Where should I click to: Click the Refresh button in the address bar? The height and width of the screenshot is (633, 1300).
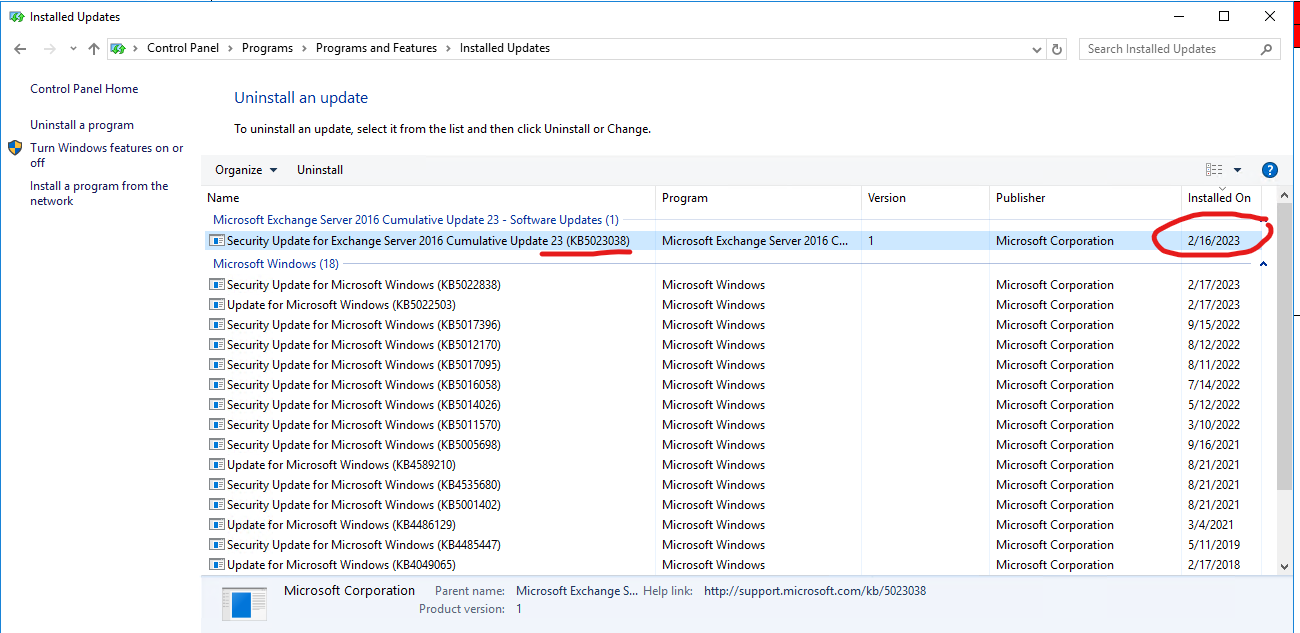[1057, 48]
